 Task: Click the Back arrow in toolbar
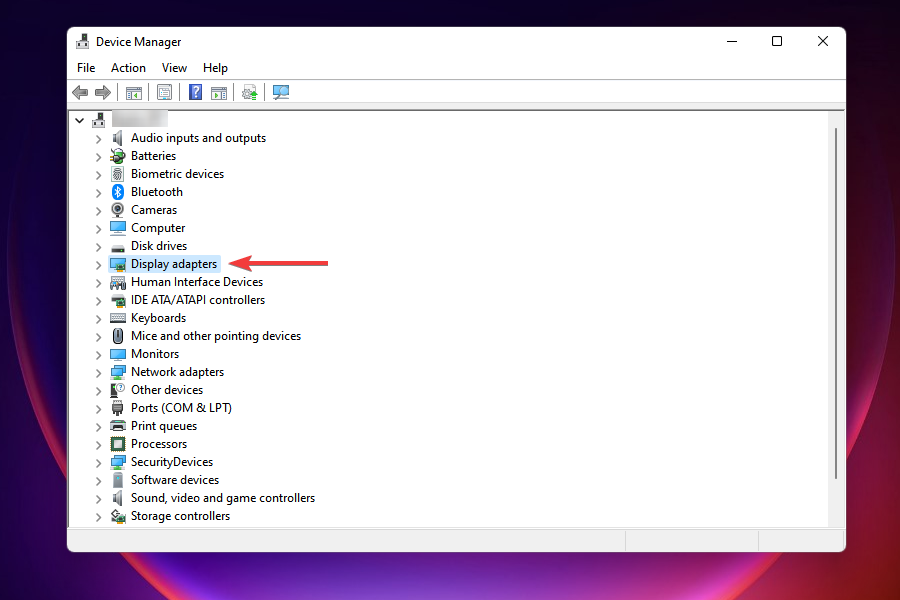pos(80,93)
